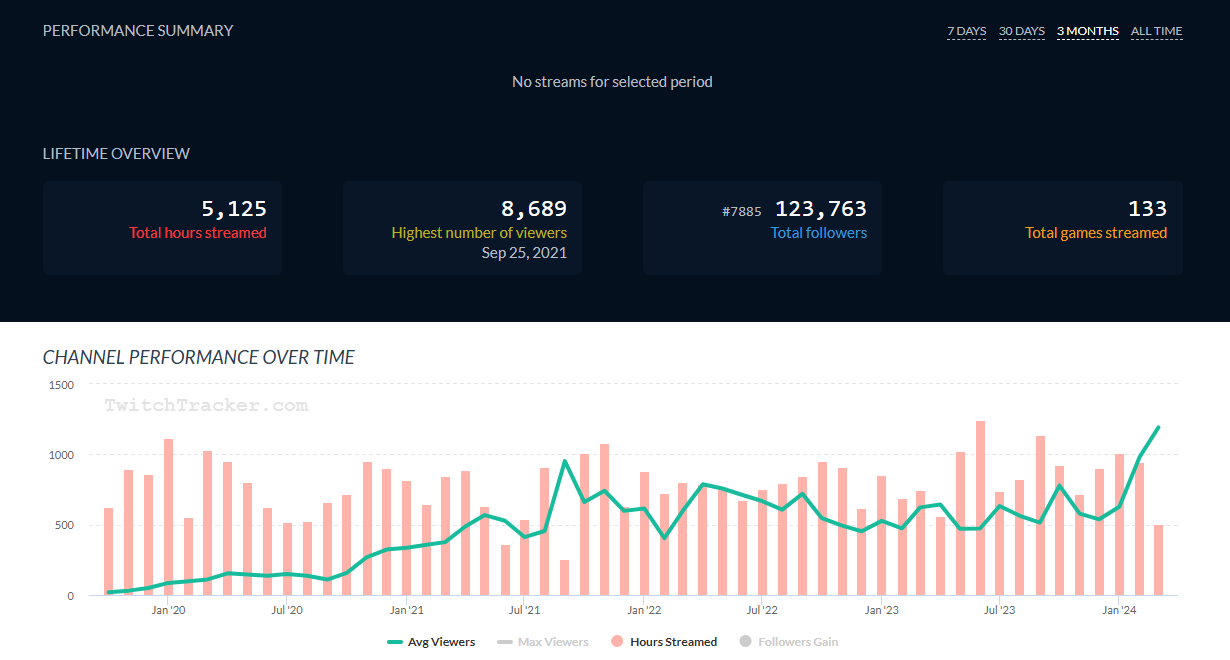Click the last hours streamed bar

click(x=1159, y=560)
